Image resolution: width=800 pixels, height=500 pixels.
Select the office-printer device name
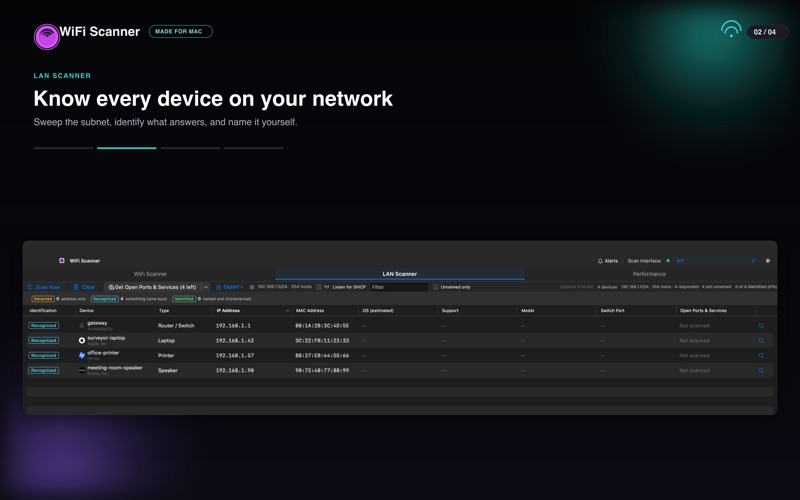pos(103,353)
